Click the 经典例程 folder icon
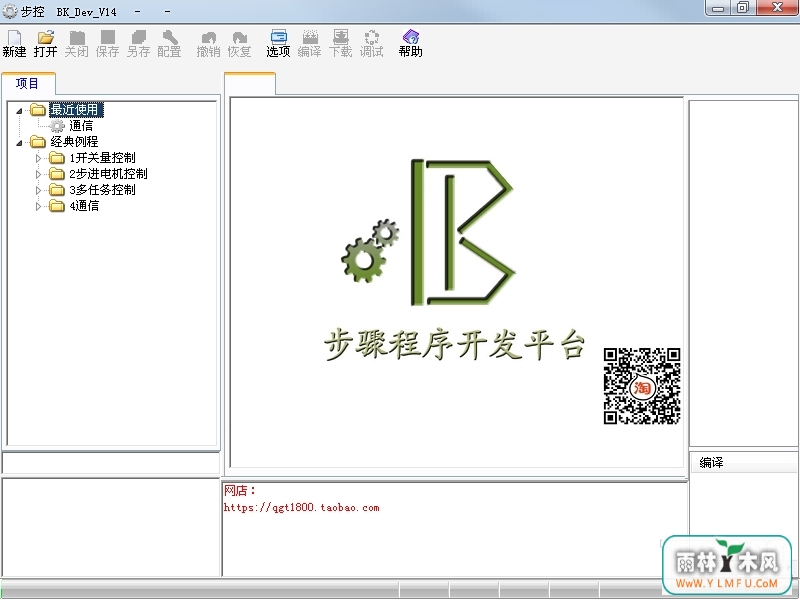The width and height of the screenshot is (800, 600). click(x=38, y=142)
